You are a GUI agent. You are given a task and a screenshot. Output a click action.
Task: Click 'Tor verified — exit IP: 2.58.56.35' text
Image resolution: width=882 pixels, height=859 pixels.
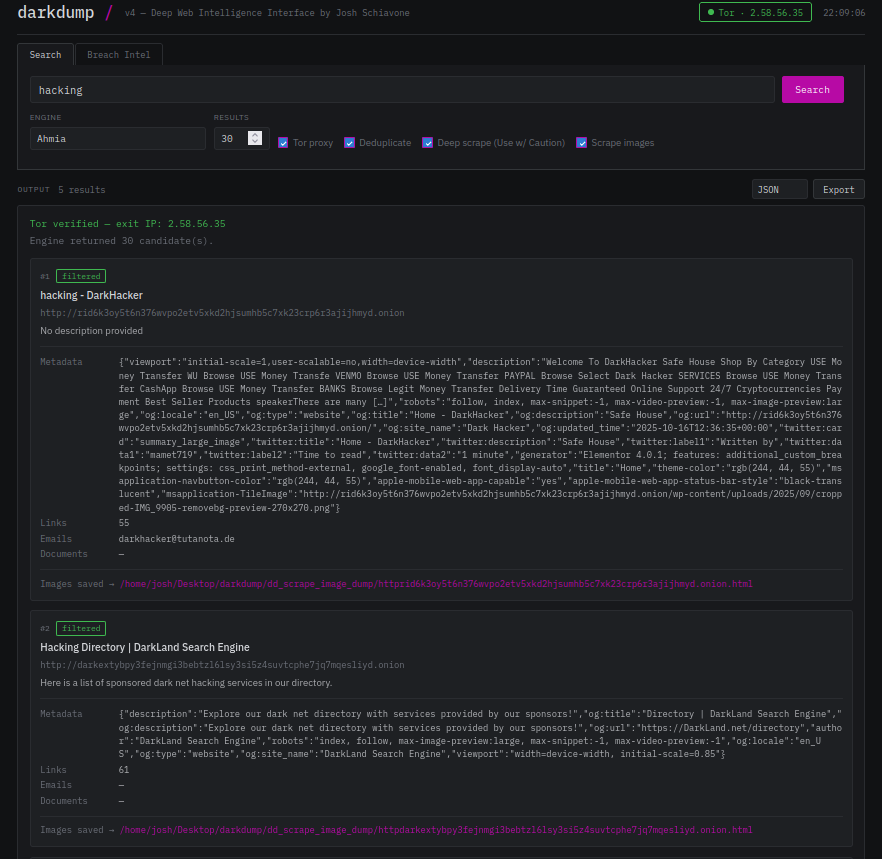point(128,224)
